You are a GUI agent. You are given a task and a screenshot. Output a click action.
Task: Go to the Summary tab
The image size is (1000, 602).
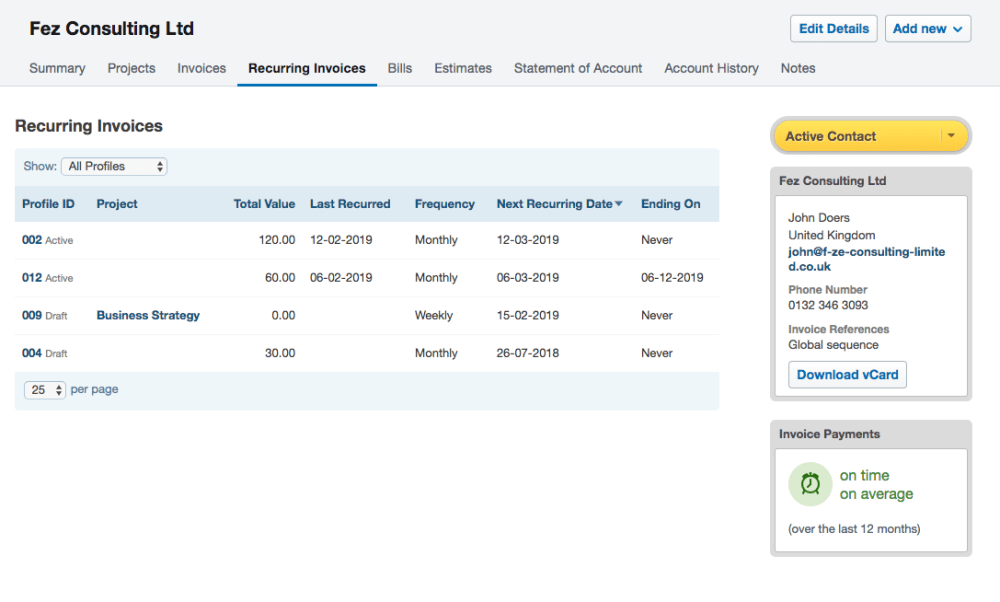click(x=57, y=68)
